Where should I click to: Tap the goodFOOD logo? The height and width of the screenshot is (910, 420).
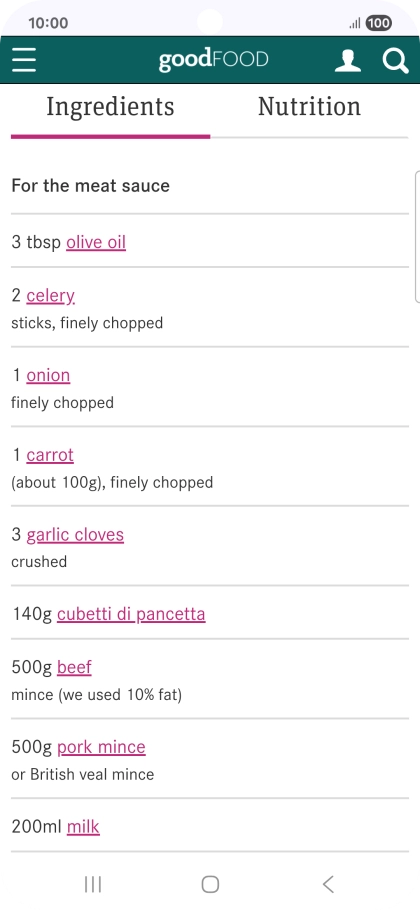[x=213, y=60]
